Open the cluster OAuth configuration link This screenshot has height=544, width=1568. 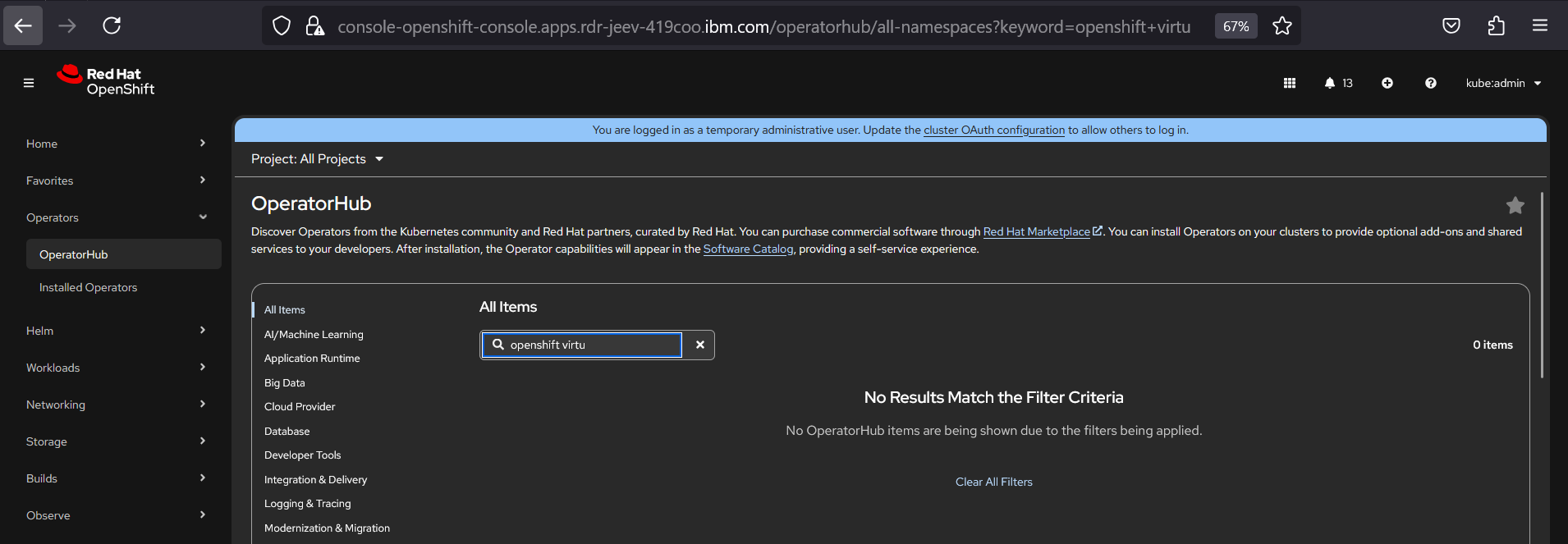point(993,130)
